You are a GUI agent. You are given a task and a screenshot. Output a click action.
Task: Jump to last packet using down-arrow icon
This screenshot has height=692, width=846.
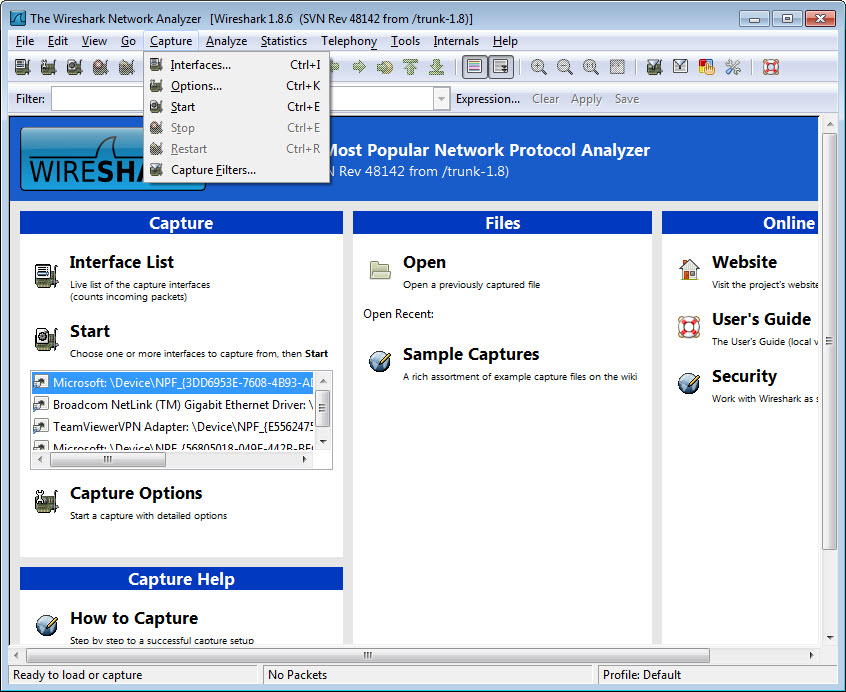[x=436, y=67]
